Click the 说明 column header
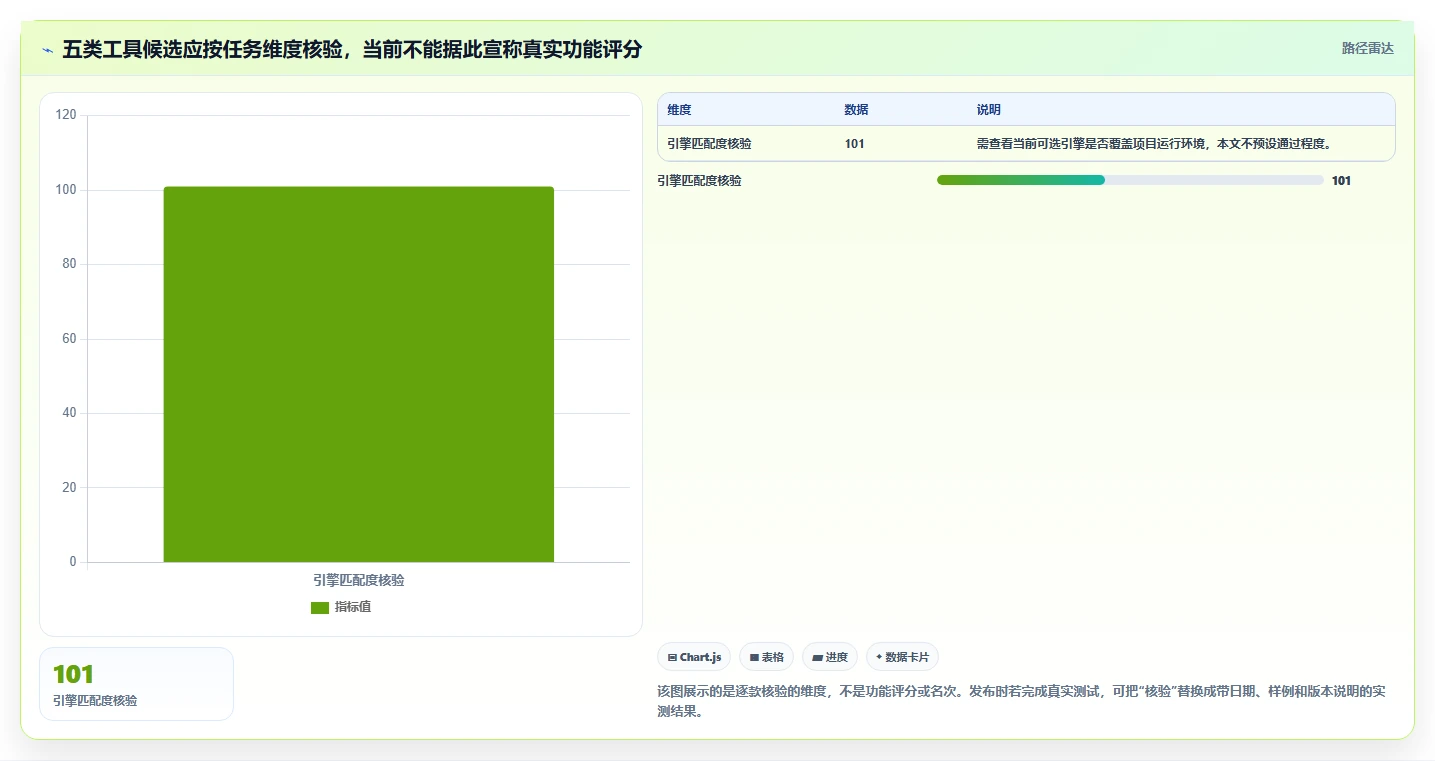The height and width of the screenshot is (761, 1435). pos(988,110)
